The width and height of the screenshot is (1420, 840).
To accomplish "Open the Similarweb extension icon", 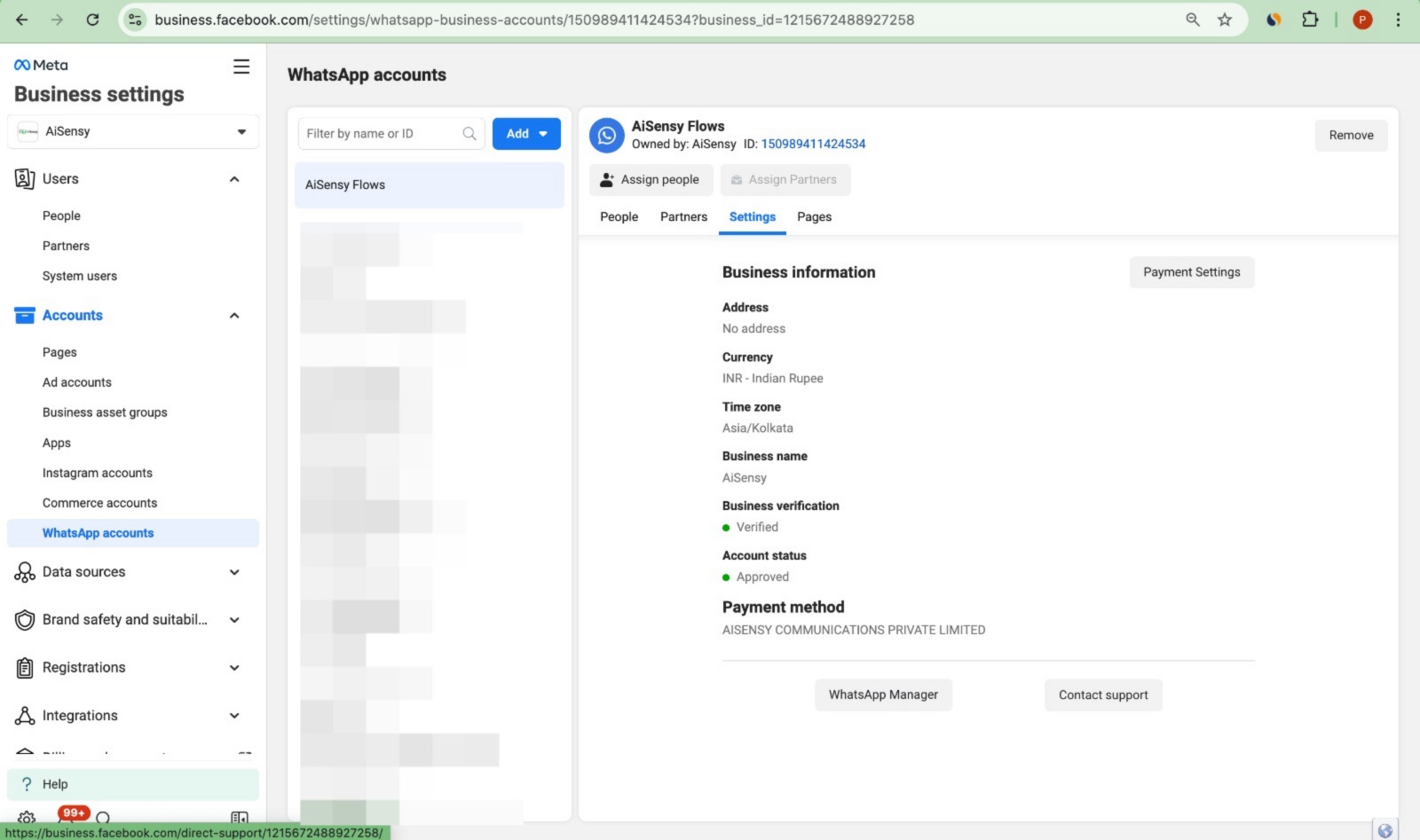I will [x=1274, y=20].
